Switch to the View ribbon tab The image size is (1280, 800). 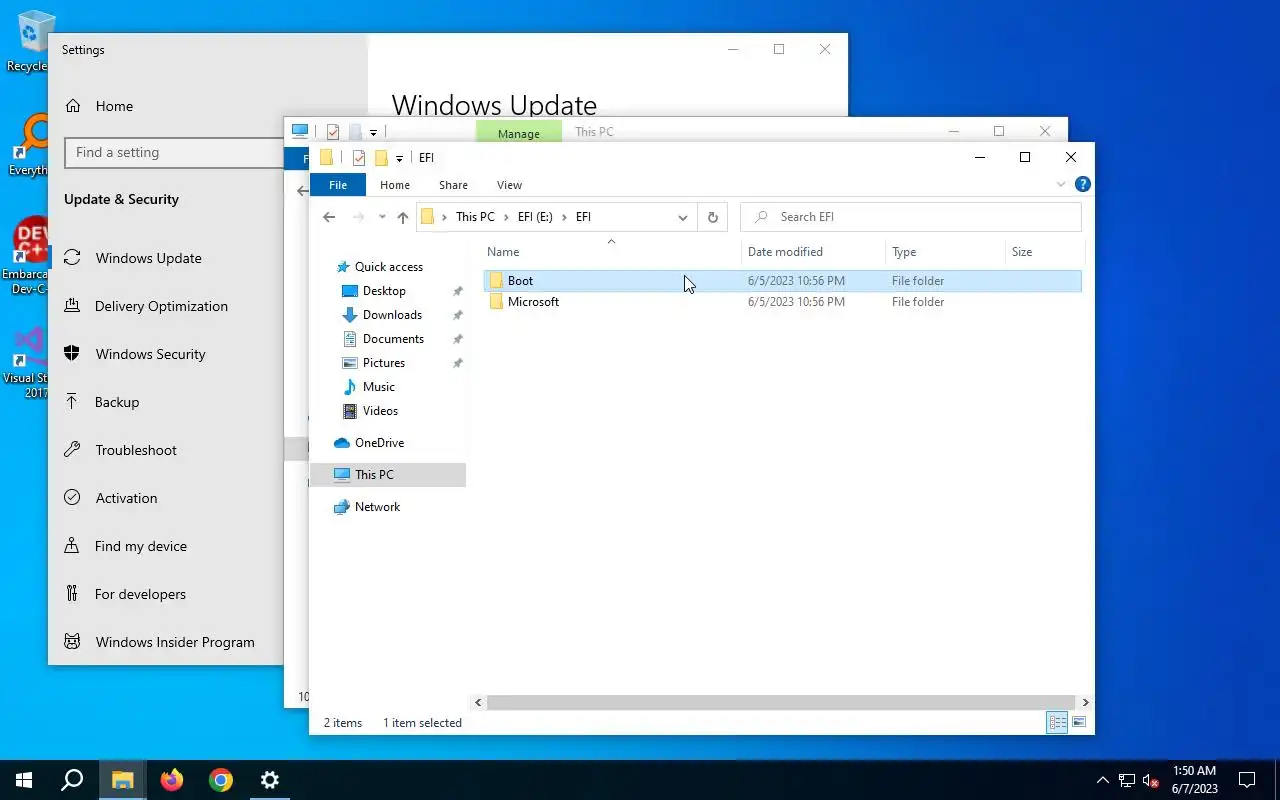click(509, 185)
